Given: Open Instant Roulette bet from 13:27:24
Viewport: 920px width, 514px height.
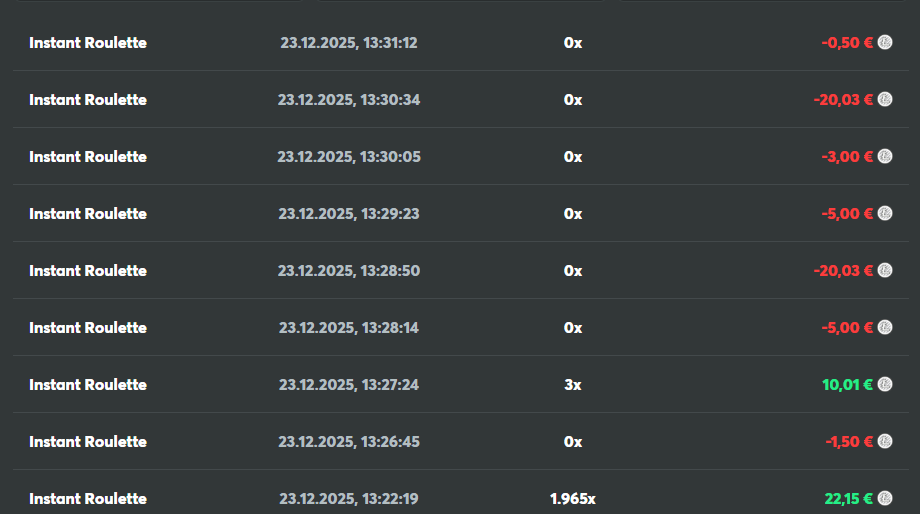Looking at the screenshot, I should [88, 385].
